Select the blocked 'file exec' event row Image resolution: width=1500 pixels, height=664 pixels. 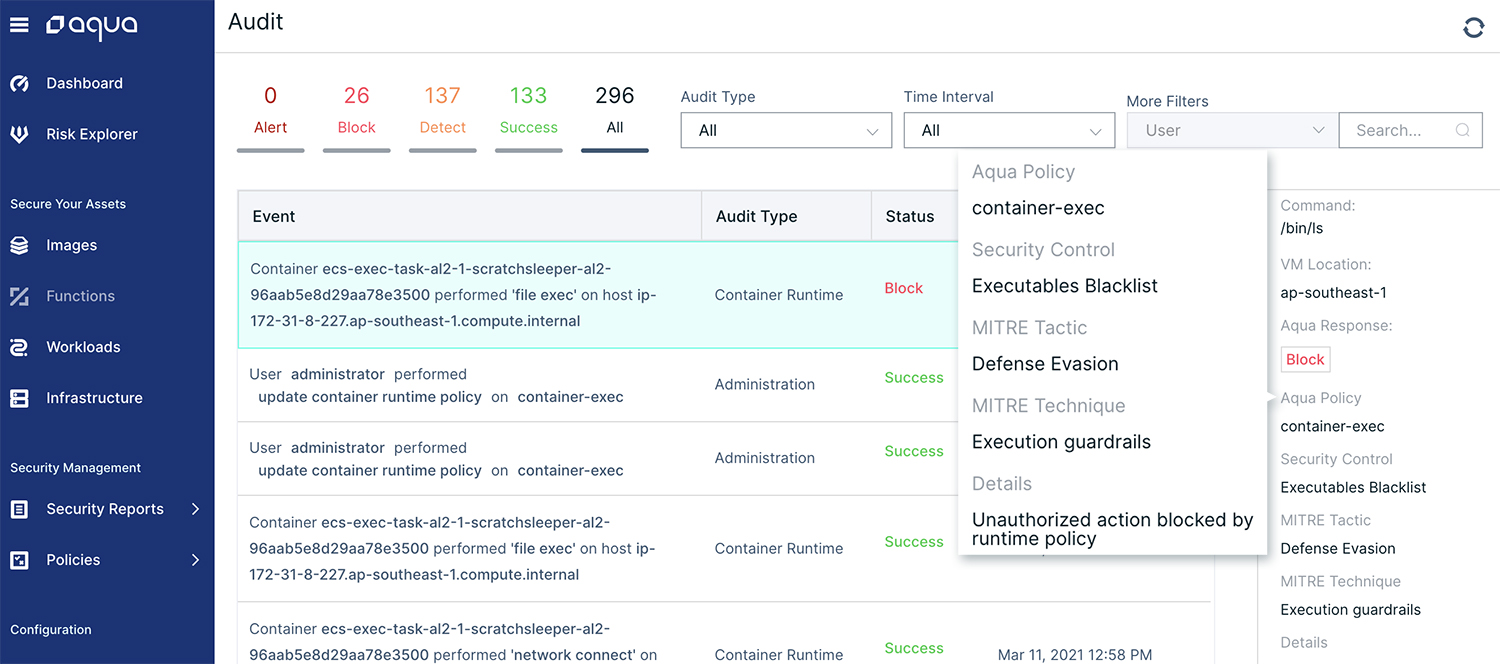click(597, 295)
